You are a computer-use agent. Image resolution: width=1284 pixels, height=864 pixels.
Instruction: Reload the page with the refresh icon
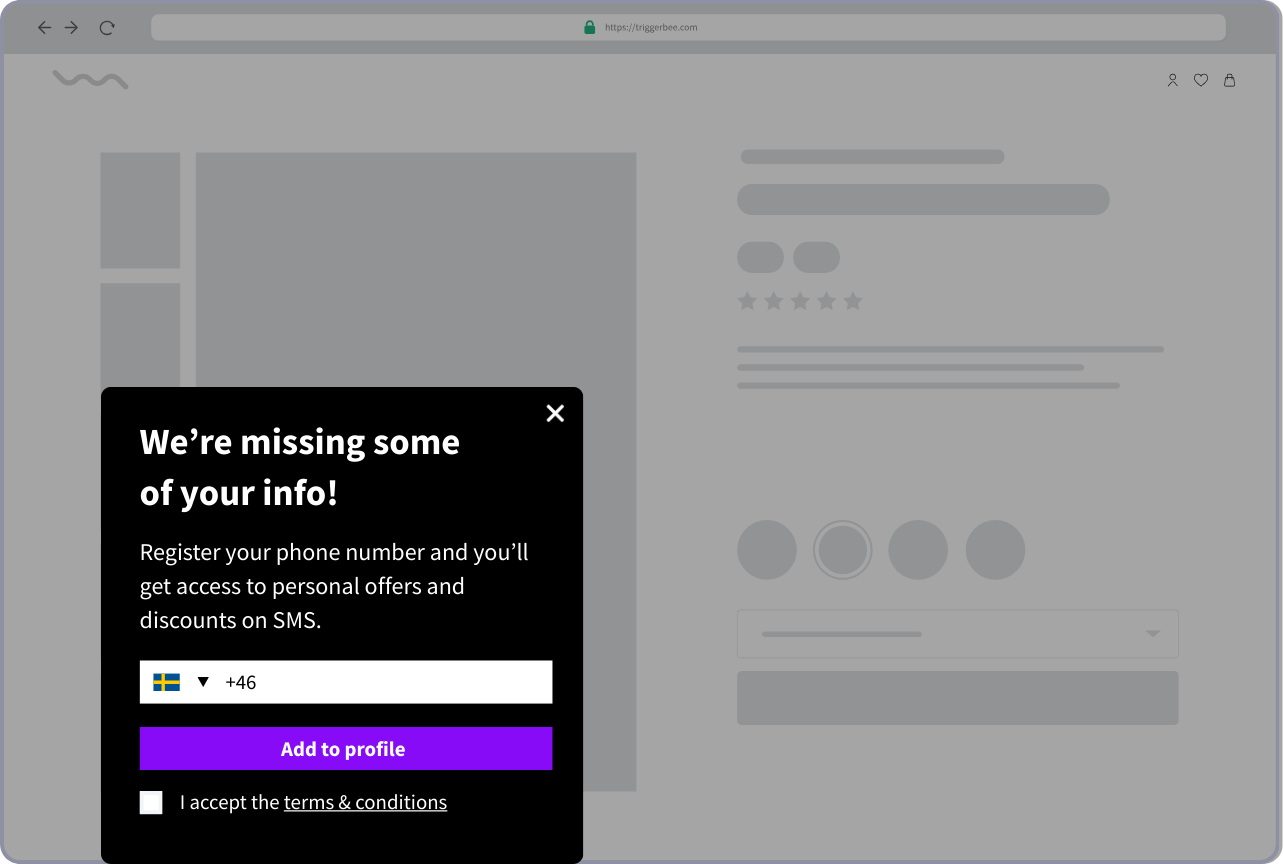[x=107, y=28]
